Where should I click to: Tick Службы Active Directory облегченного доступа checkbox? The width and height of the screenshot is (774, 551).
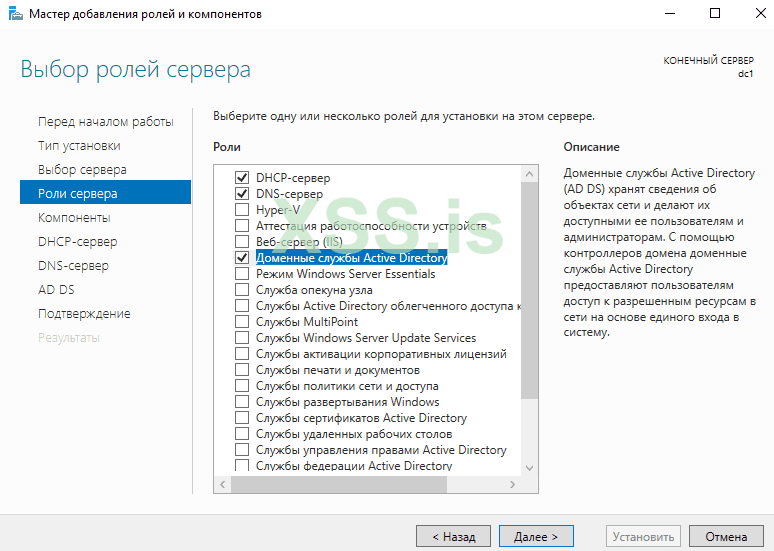click(x=242, y=306)
